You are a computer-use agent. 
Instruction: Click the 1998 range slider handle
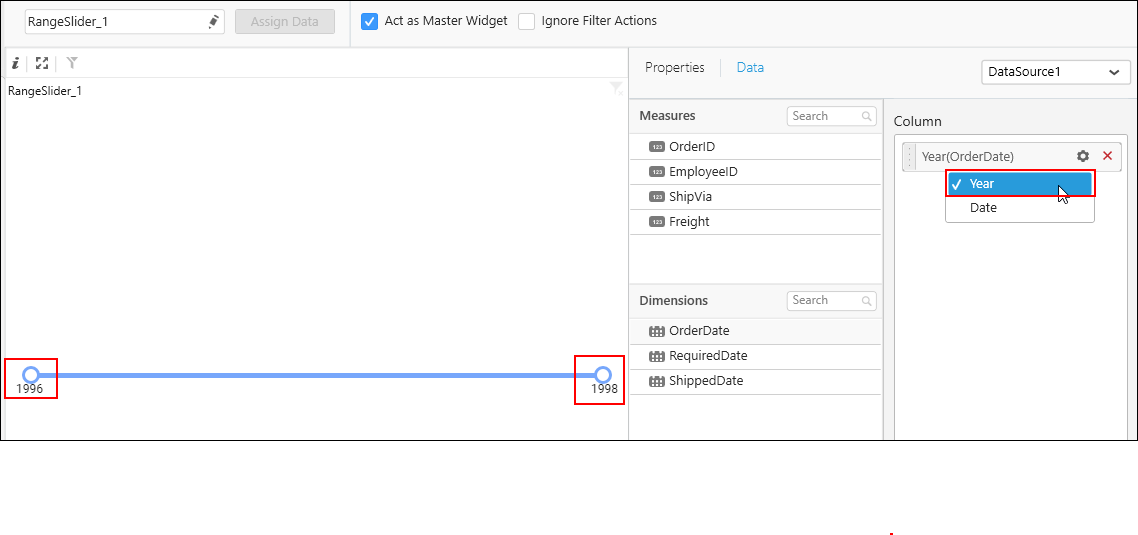tap(603, 375)
